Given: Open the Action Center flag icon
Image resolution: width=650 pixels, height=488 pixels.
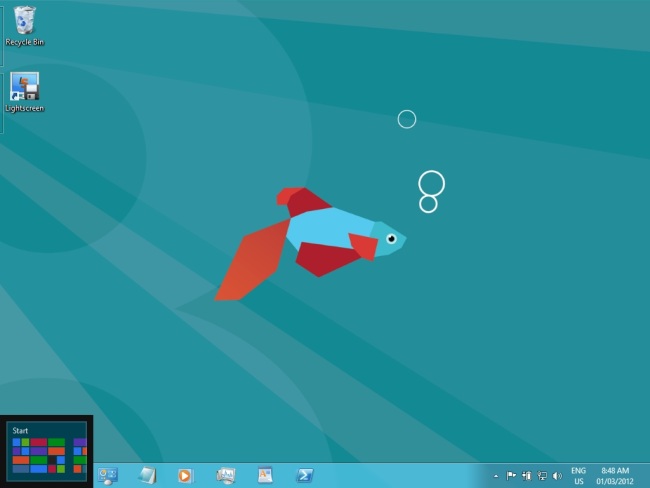Looking at the screenshot, I should [x=511, y=476].
